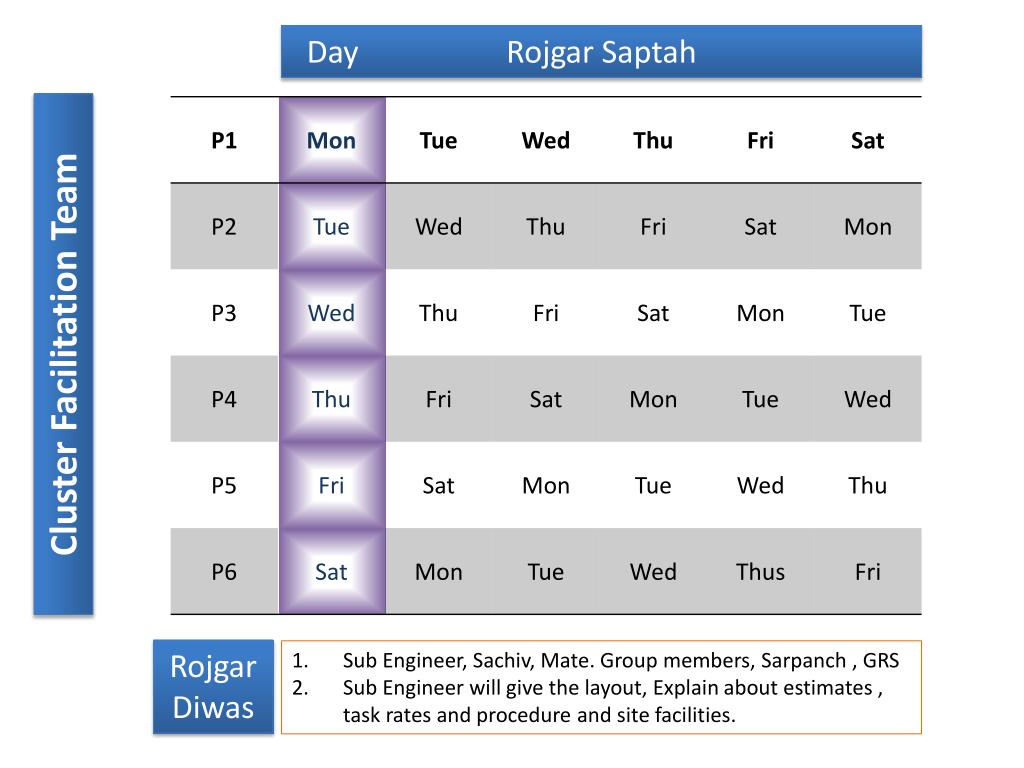Click the bold Wed cell in row P1

[546, 140]
